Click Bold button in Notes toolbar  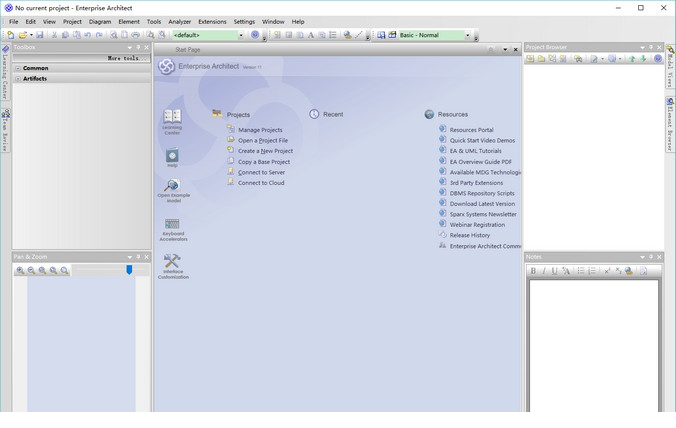point(533,271)
